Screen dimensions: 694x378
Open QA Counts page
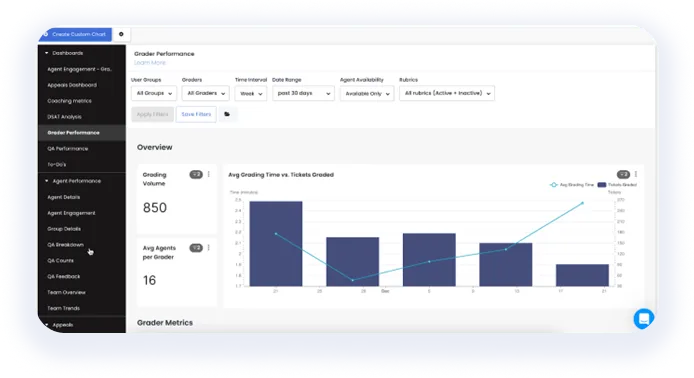pyautogui.click(x=61, y=261)
